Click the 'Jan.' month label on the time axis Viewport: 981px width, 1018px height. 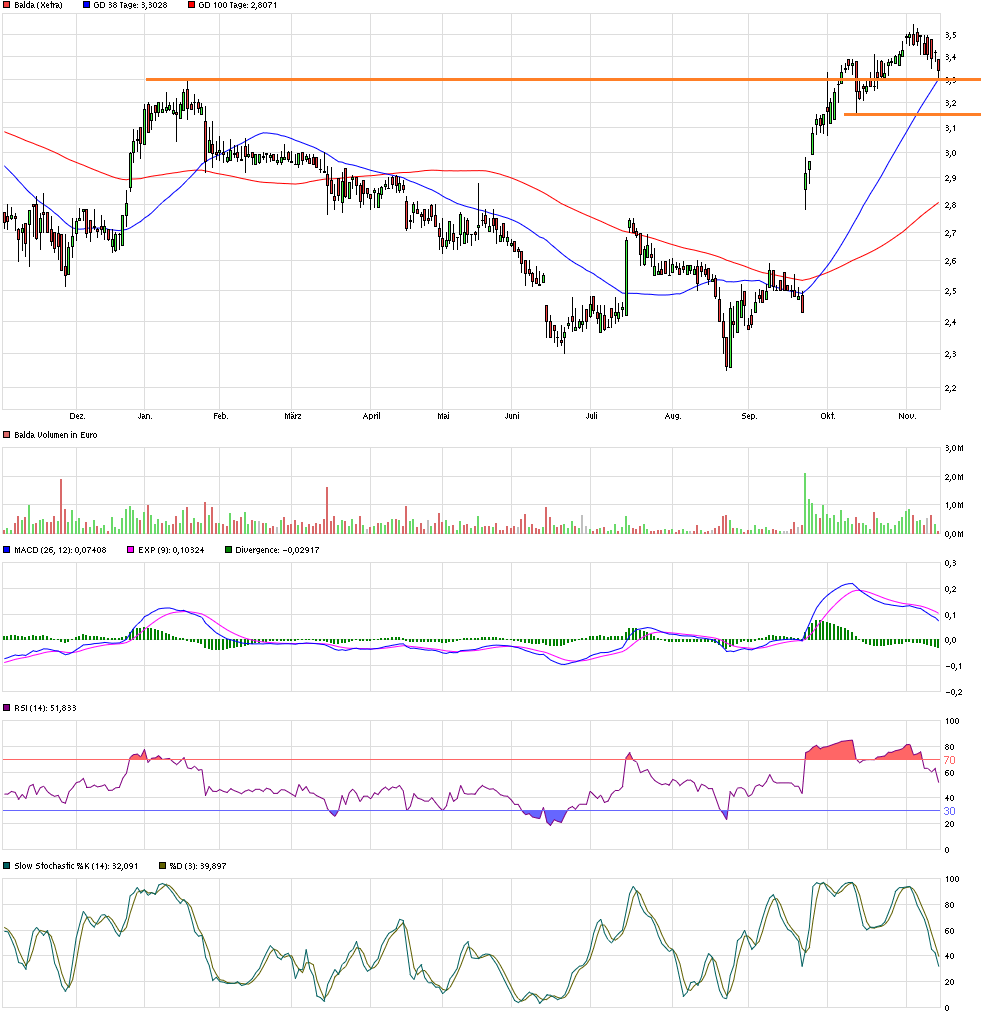145,416
